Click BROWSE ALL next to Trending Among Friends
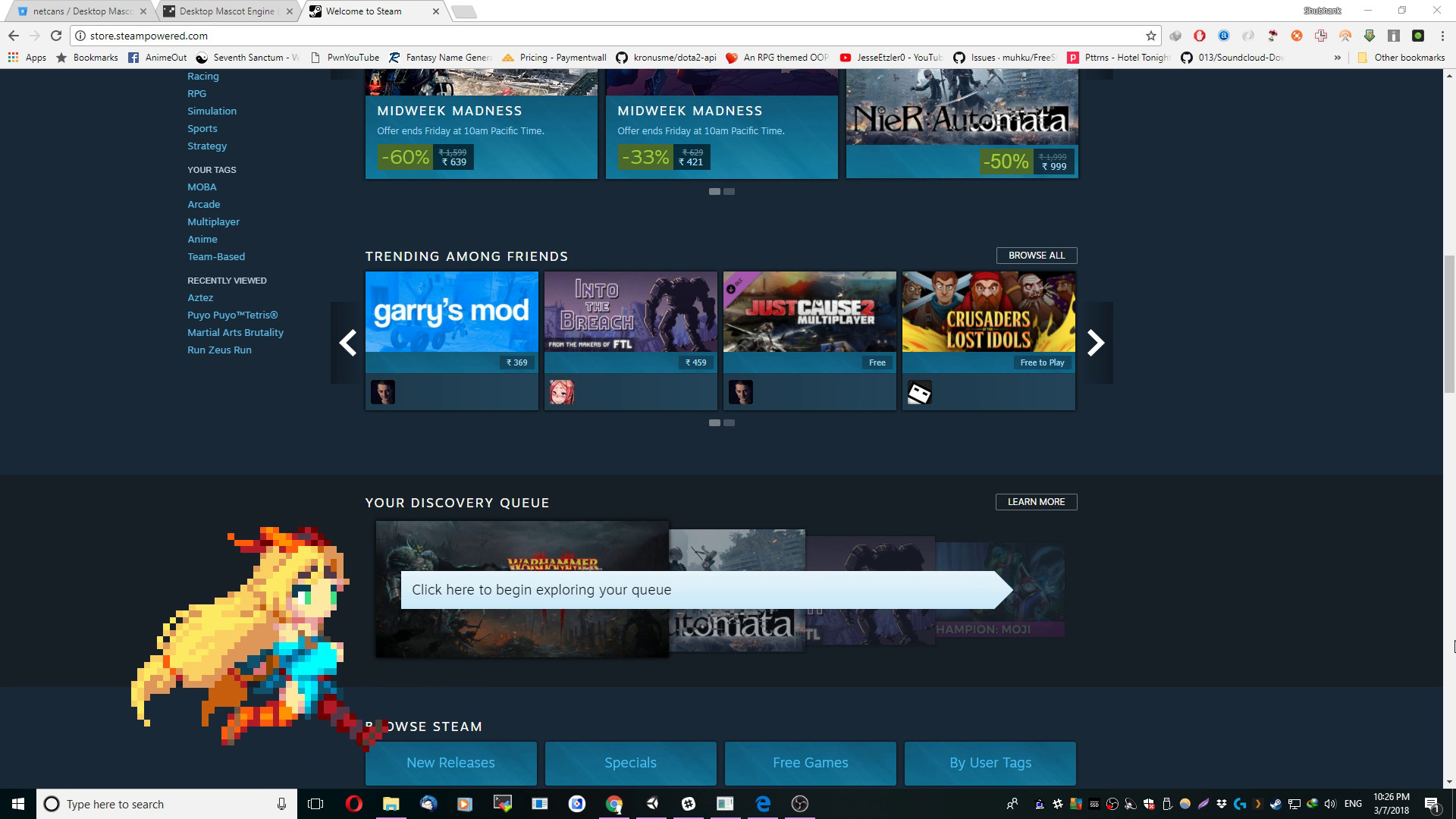This screenshot has height=819, width=1456. [1036, 256]
